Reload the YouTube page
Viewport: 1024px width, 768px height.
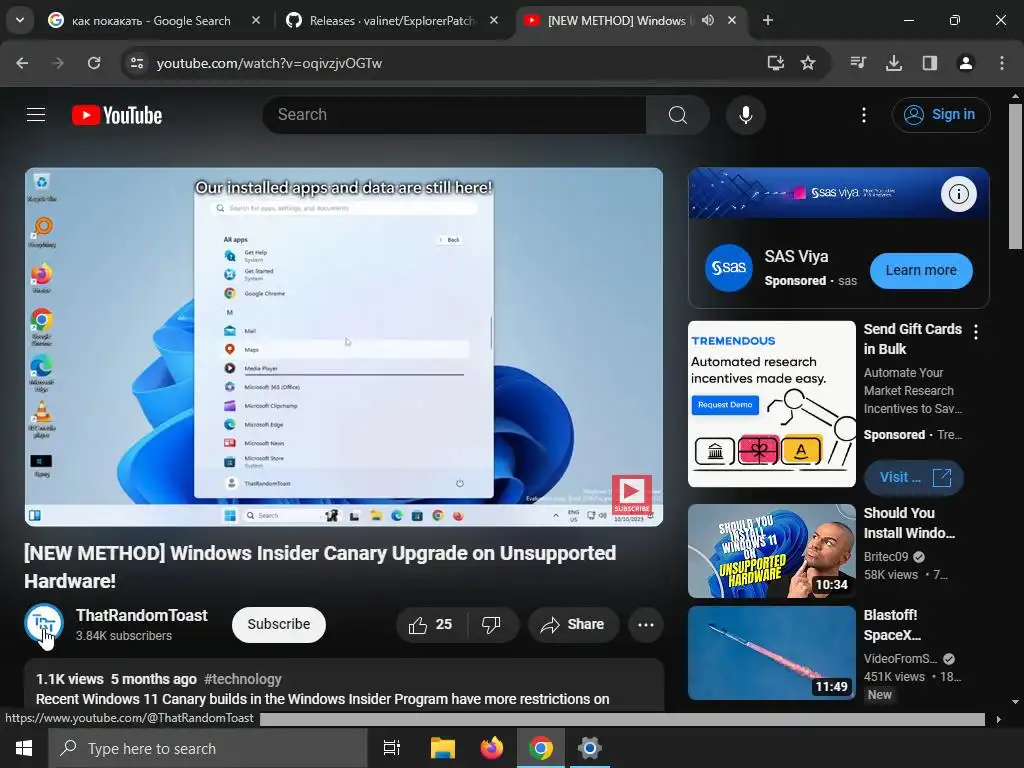[94, 63]
